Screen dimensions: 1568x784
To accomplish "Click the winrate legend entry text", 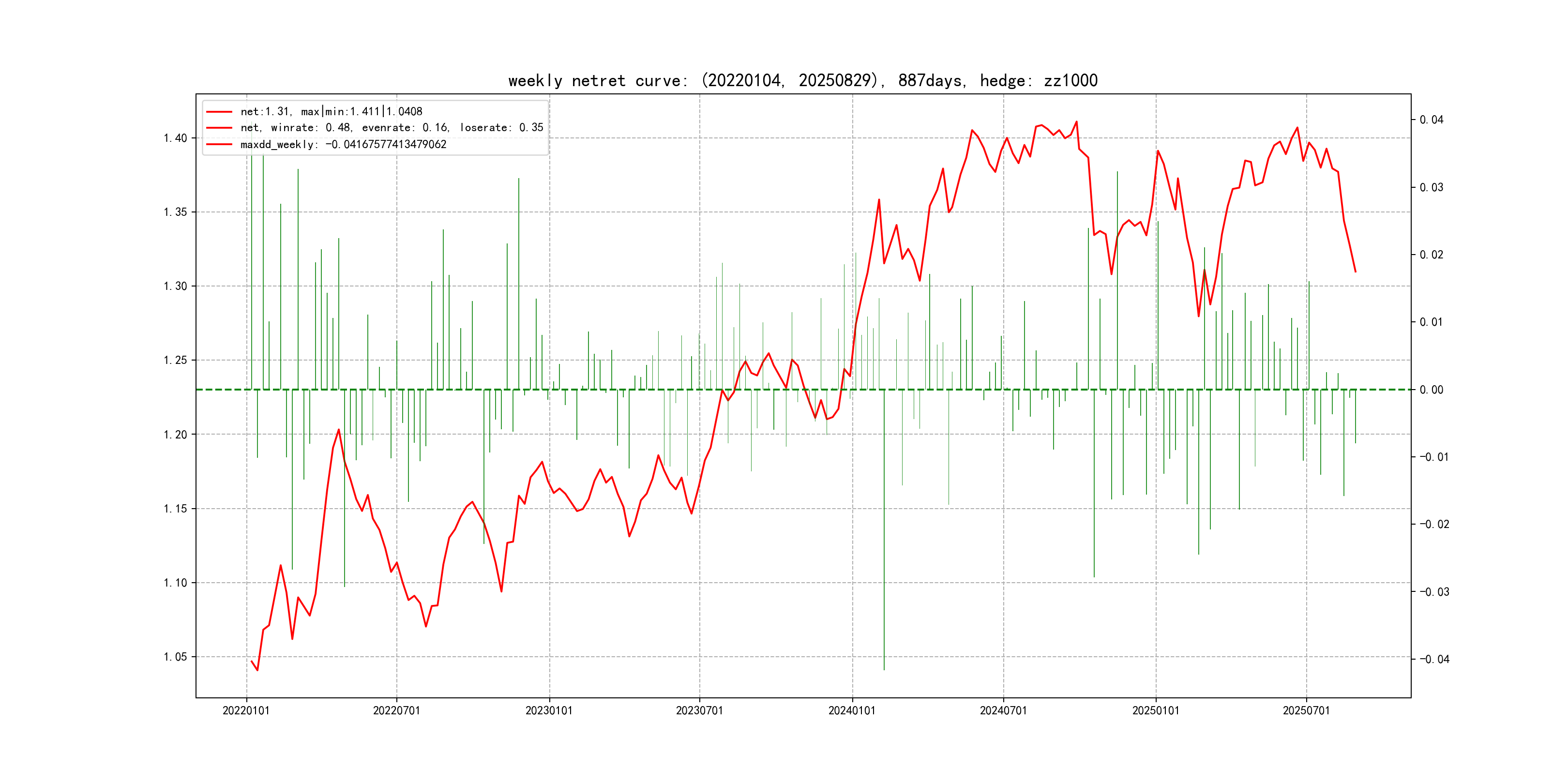I will pyautogui.click(x=392, y=128).
